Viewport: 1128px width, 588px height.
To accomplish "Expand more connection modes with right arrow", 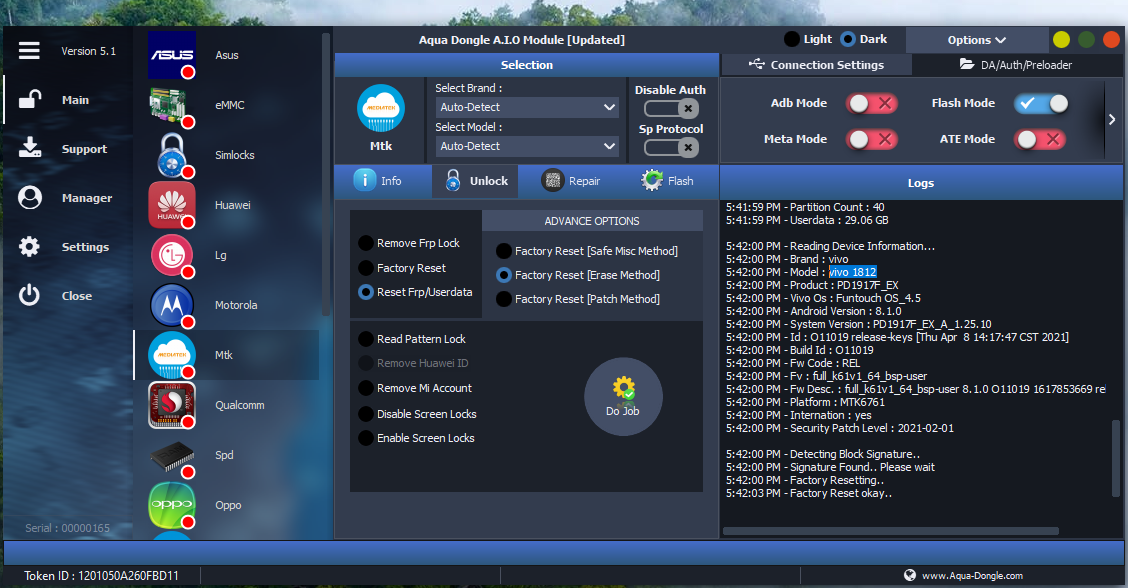I will click(x=1112, y=119).
